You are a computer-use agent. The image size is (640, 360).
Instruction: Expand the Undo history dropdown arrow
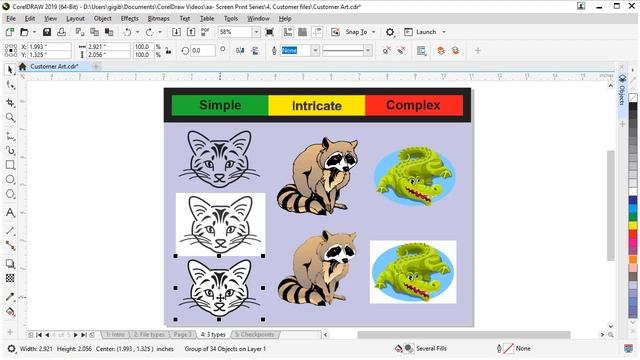(138, 32)
